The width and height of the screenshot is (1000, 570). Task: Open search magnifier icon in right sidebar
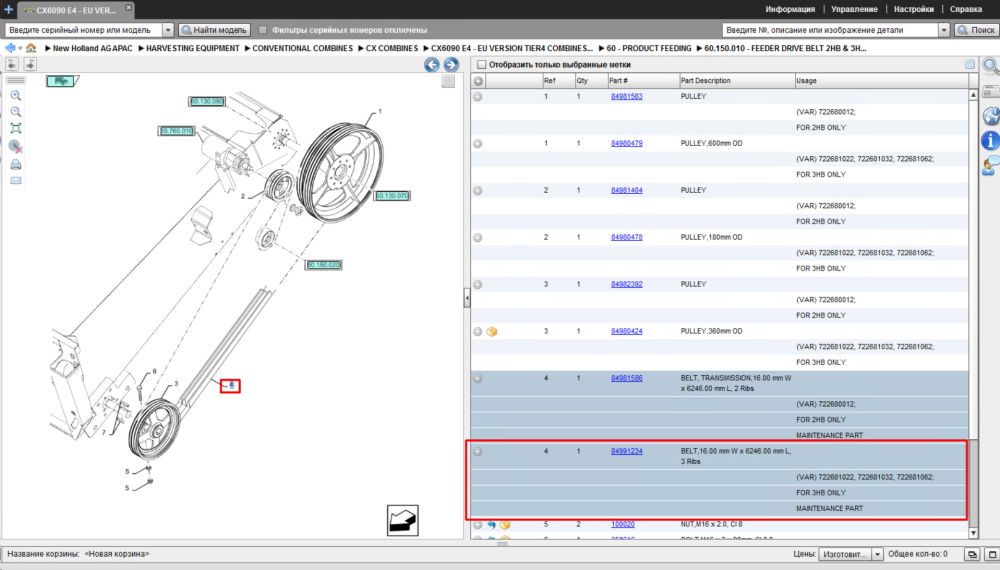[x=990, y=65]
